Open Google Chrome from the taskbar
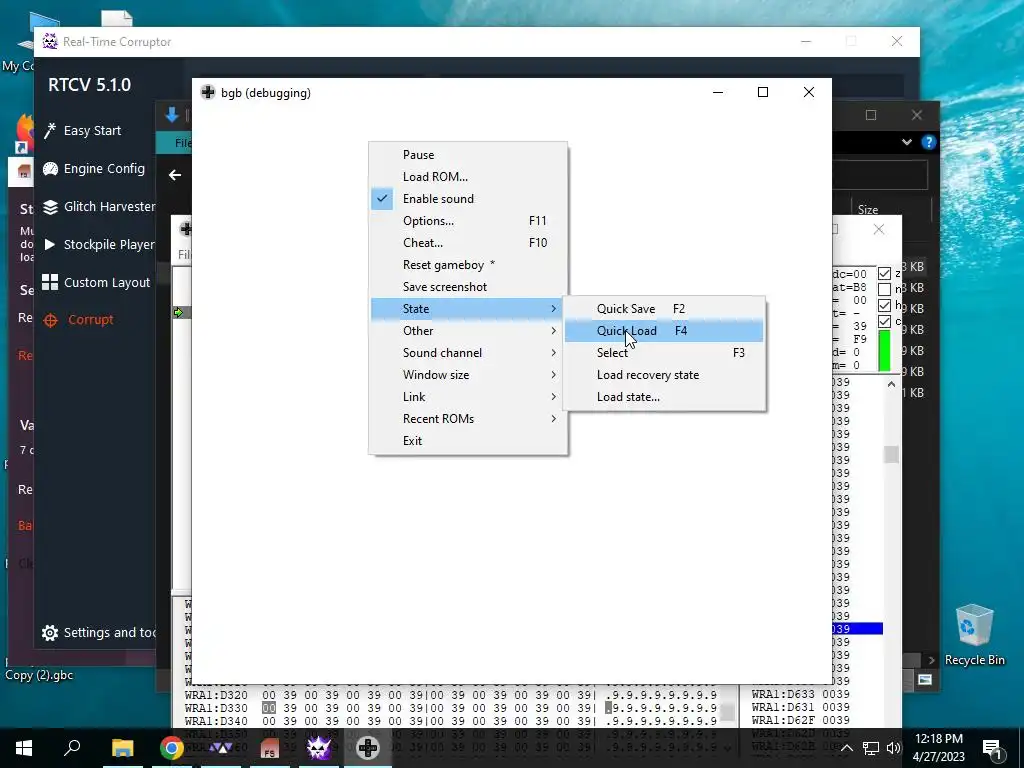The height and width of the screenshot is (768, 1024). pyautogui.click(x=172, y=748)
